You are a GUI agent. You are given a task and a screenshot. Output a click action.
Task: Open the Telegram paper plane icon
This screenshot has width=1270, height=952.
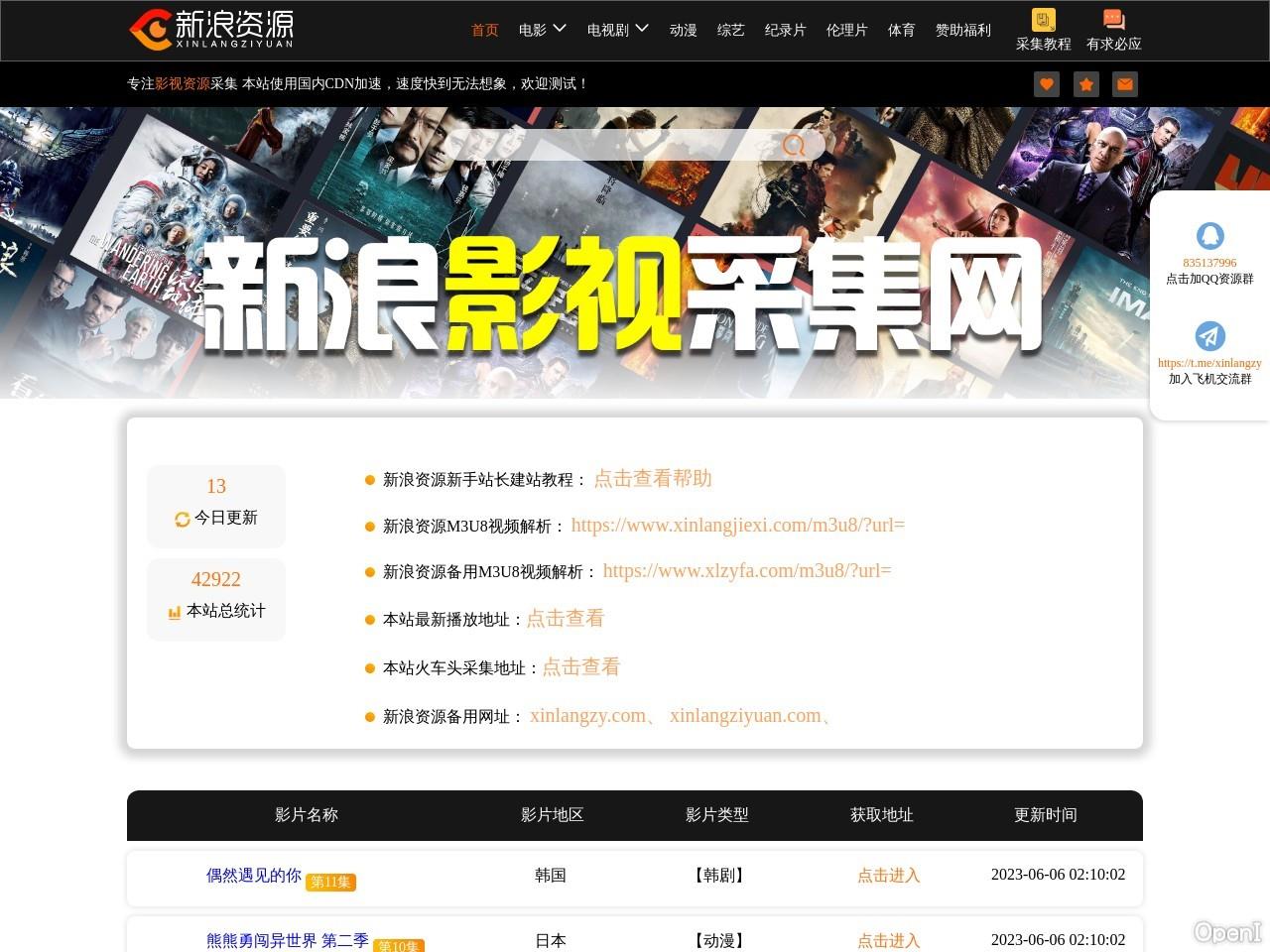(x=1209, y=336)
